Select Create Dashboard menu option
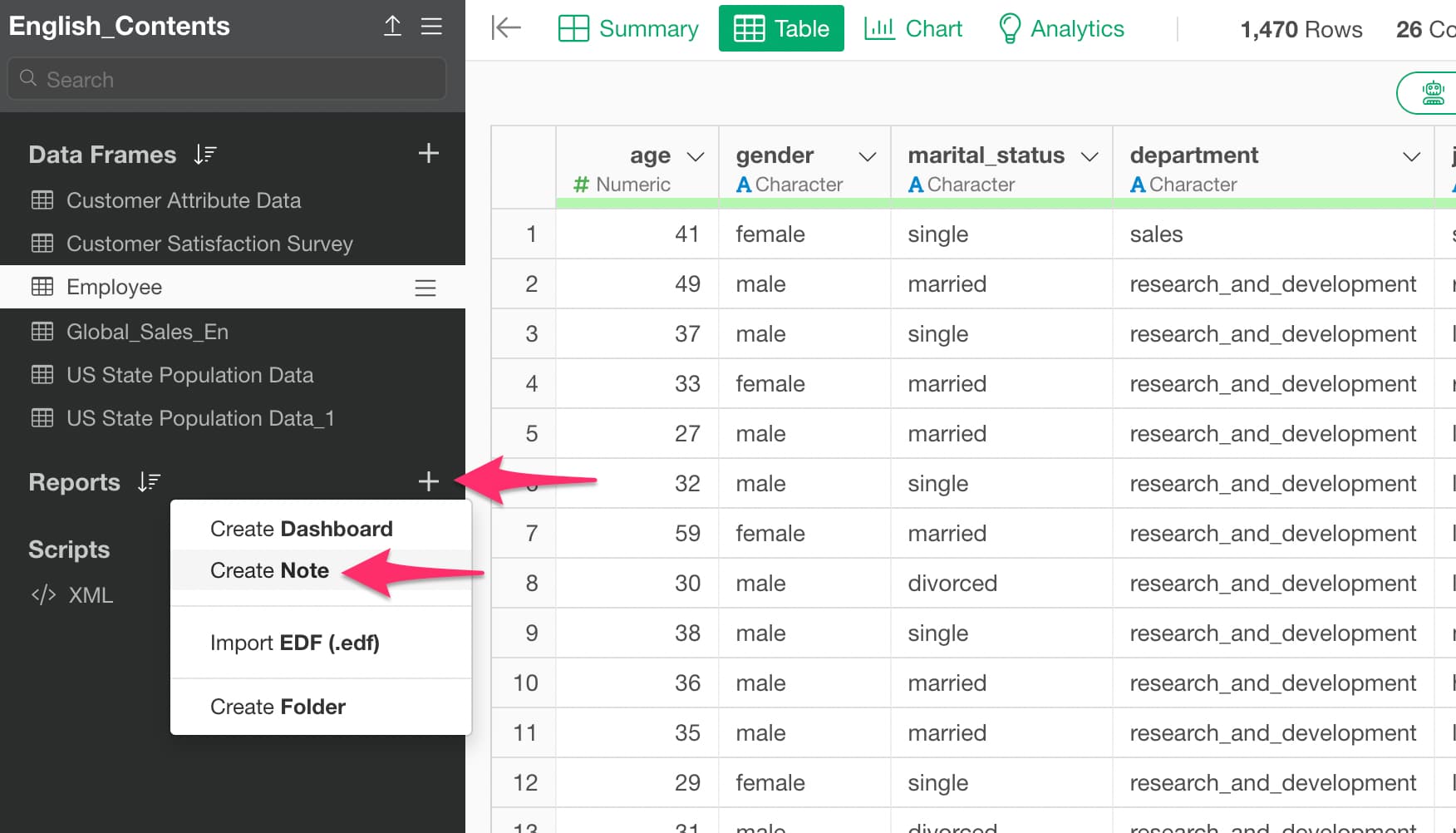Screen dimensions: 1456x833 (x=301, y=529)
